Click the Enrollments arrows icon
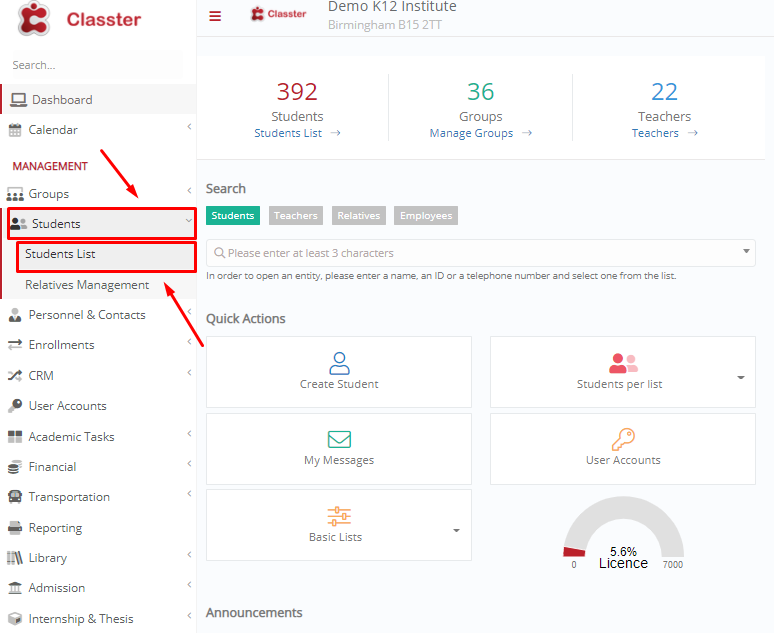The height and width of the screenshot is (633, 774). [x=15, y=345]
